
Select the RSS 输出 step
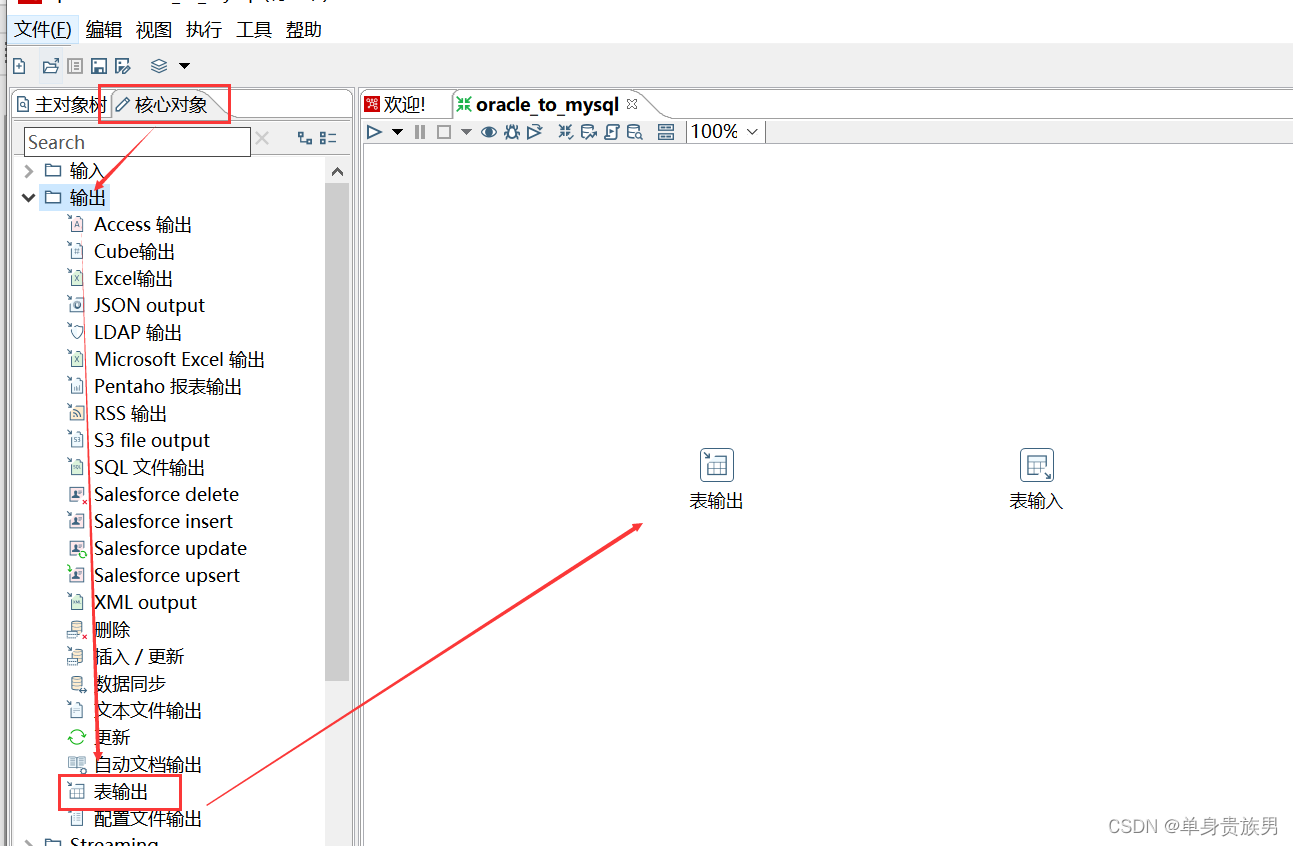131,414
